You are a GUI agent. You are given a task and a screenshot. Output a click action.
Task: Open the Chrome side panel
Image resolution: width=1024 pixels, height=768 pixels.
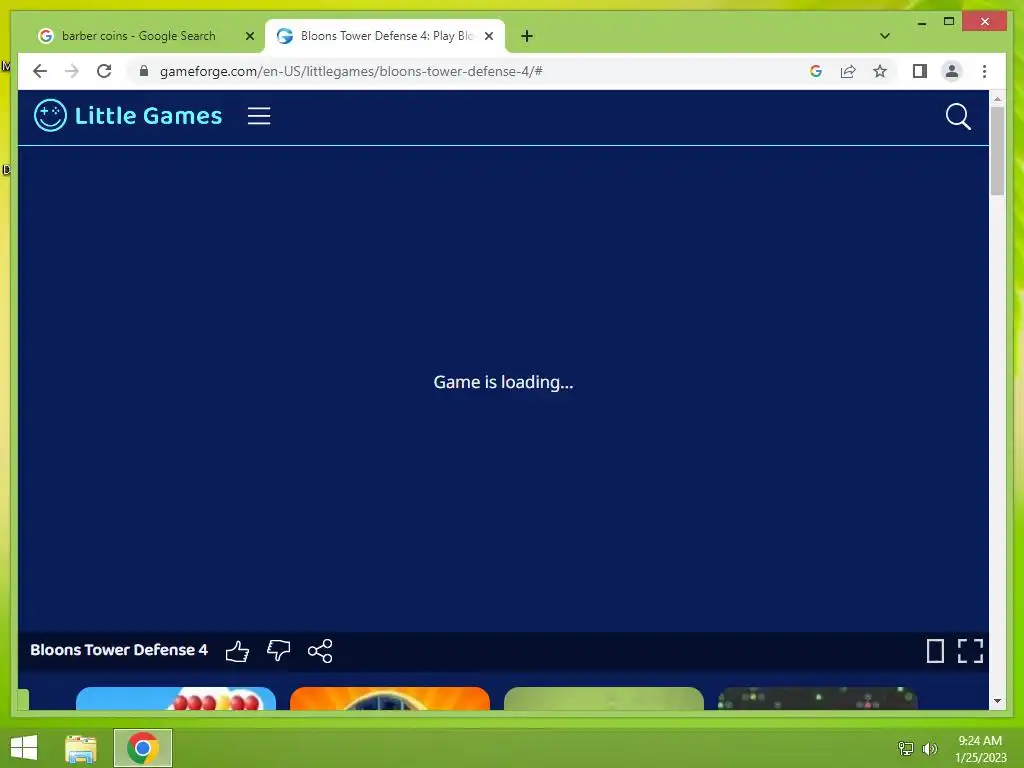coord(920,71)
